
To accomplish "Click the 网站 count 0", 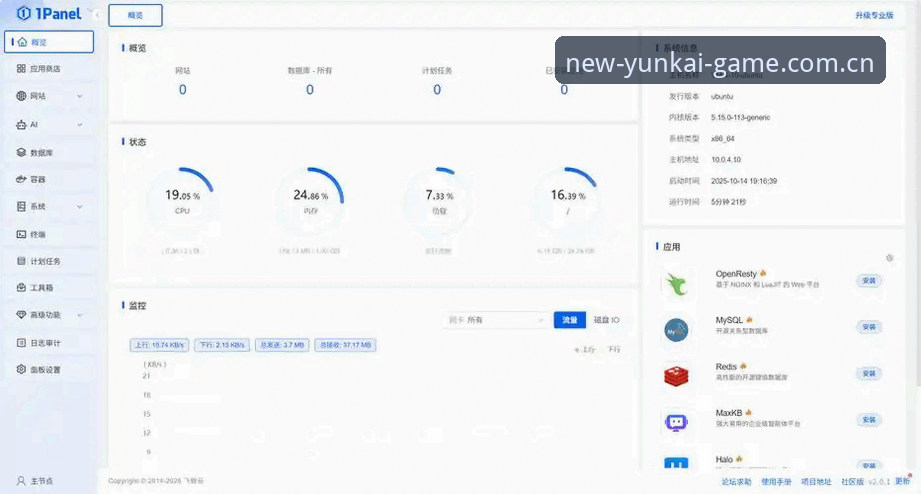I will [x=183, y=89].
